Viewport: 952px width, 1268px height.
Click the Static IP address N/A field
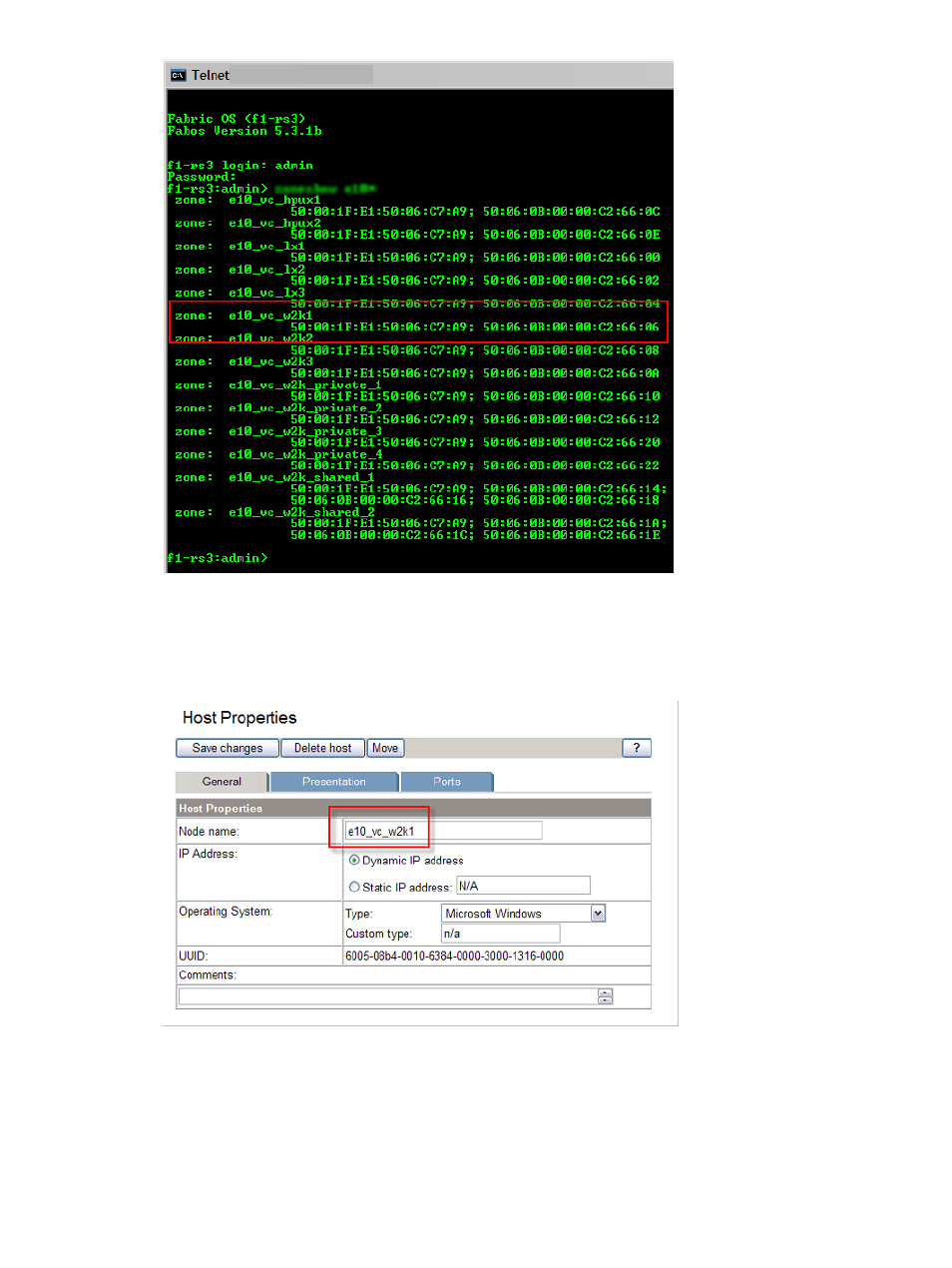(x=523, y=886)
